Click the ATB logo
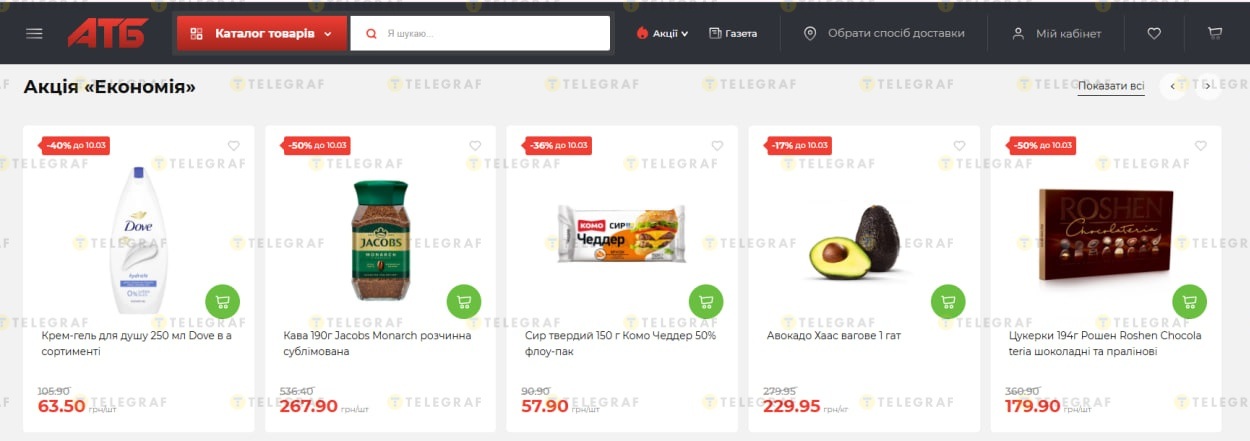 pyautogui.click(x=107, y=33)
